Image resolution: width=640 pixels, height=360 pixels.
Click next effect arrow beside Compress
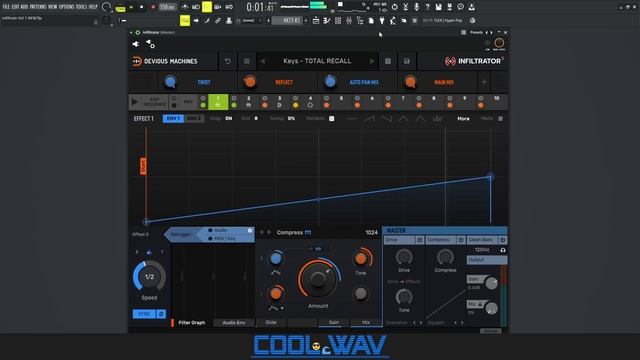click(269, 232)
